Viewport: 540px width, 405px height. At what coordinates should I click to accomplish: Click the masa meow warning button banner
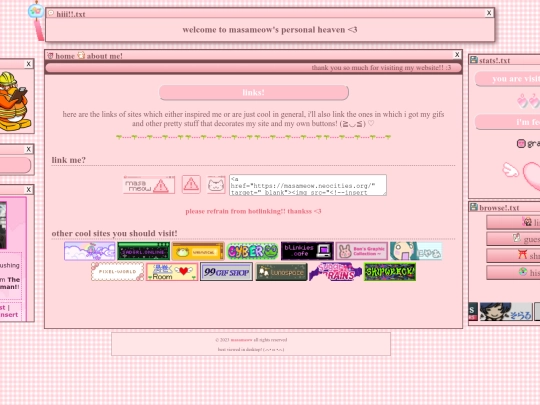point(149,185)
